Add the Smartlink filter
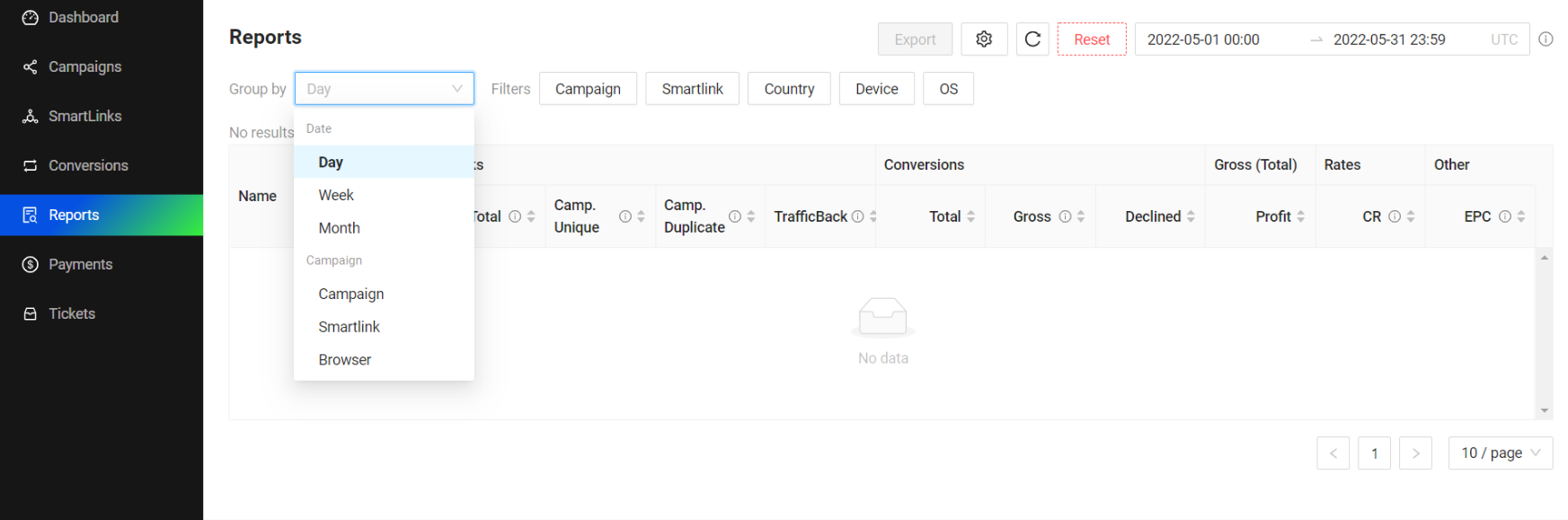Image resolution: width=1568 pixels, height=520 pixels. click(x=692, y=89)
